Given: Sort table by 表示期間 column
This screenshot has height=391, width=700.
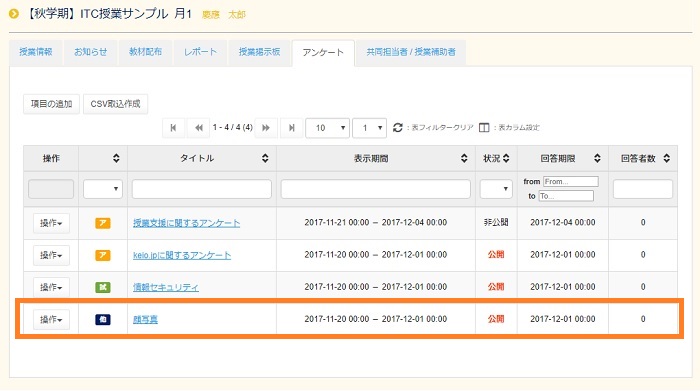Looking at the screenshot, I should [x=464, y=158].
